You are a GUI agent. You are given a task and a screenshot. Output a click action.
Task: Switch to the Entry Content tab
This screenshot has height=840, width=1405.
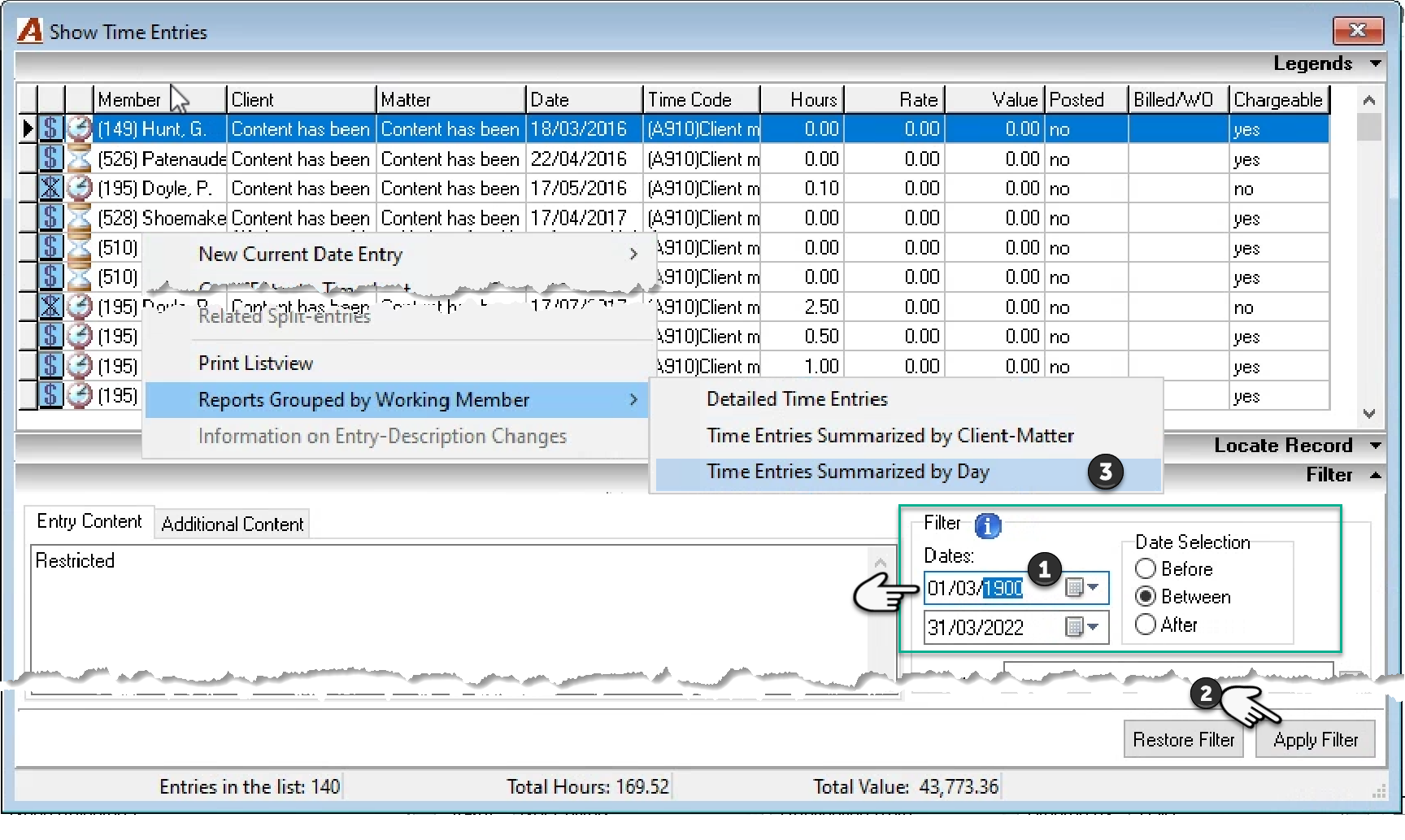coord(89,522)
